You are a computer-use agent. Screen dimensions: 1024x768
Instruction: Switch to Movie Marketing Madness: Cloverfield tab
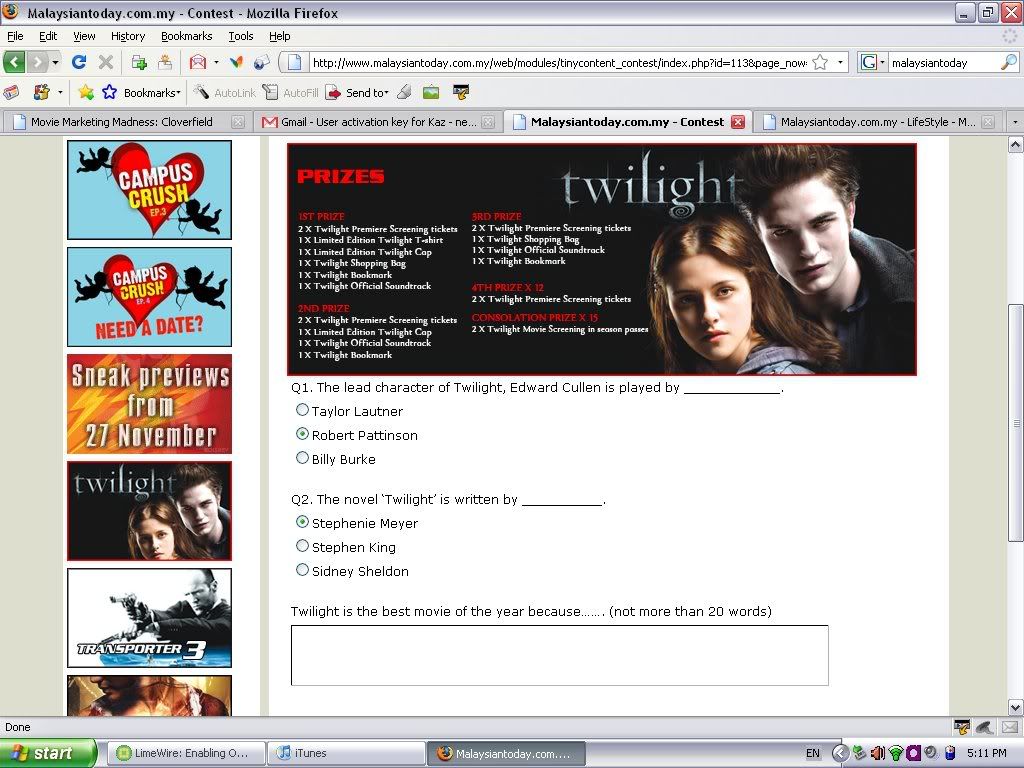coord(127,121)
